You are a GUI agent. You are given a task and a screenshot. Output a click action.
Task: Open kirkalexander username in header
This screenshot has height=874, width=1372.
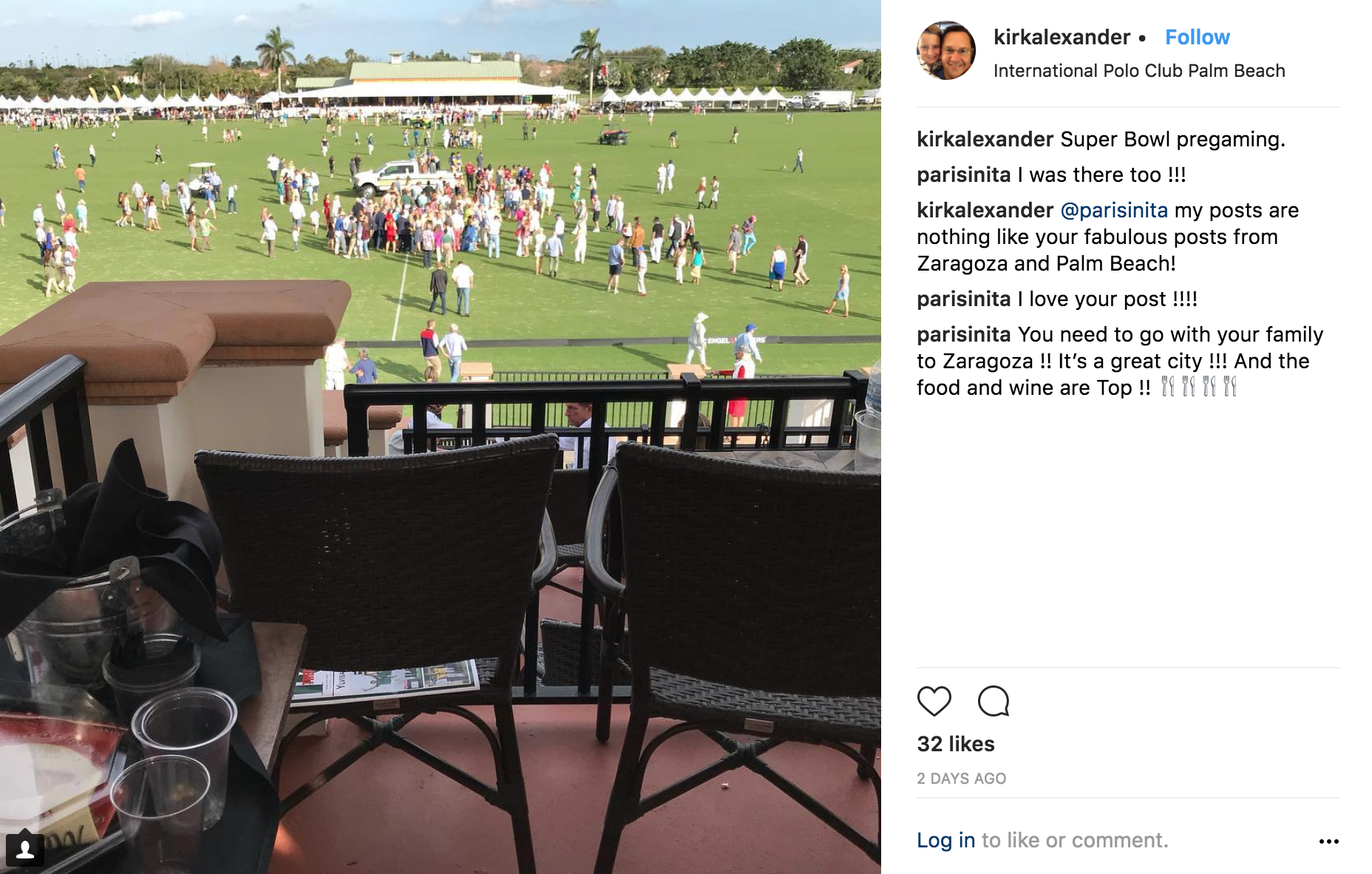(x=1062, y=37)
